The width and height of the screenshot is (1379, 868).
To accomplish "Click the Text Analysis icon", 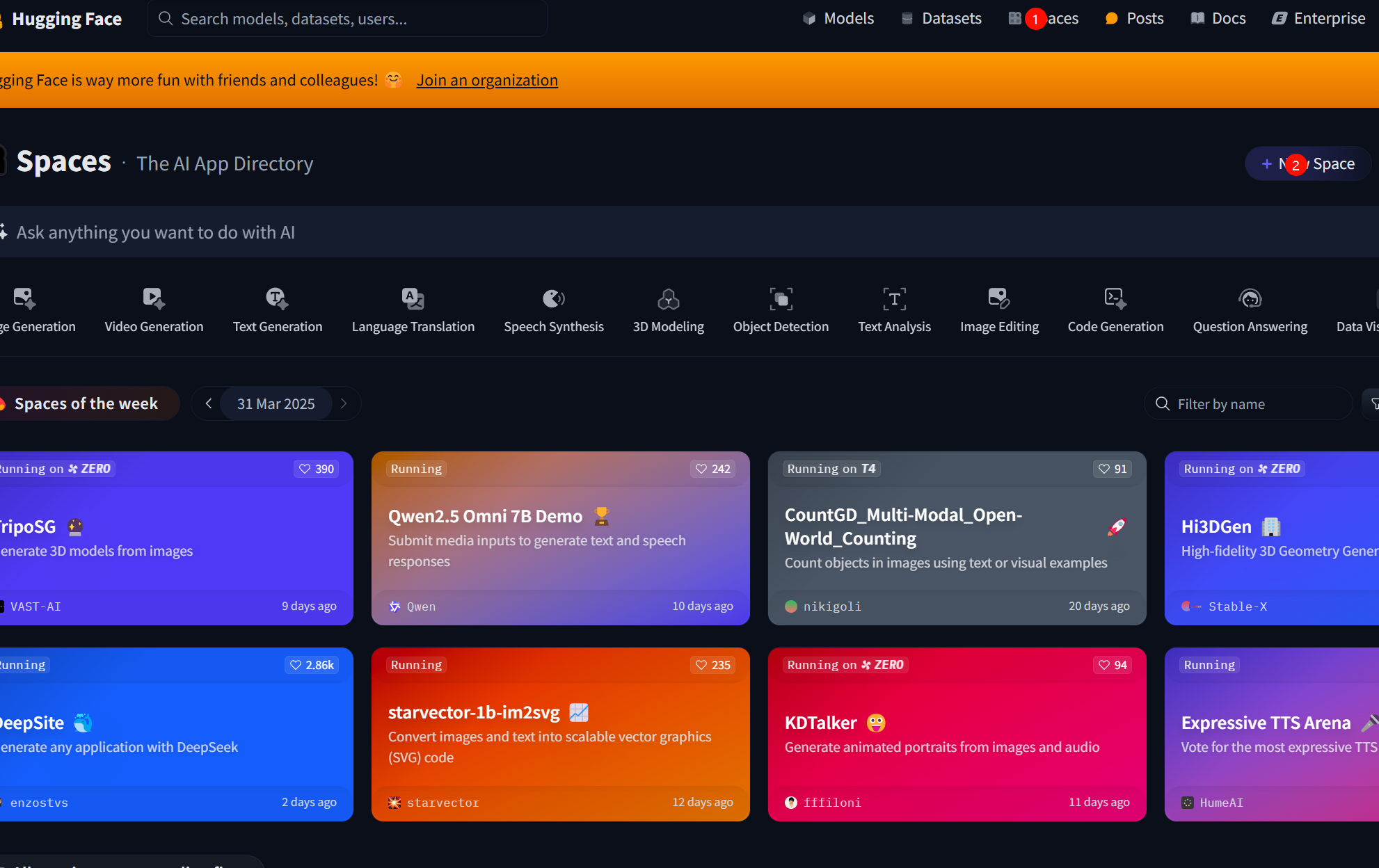I will coord(894,299).
